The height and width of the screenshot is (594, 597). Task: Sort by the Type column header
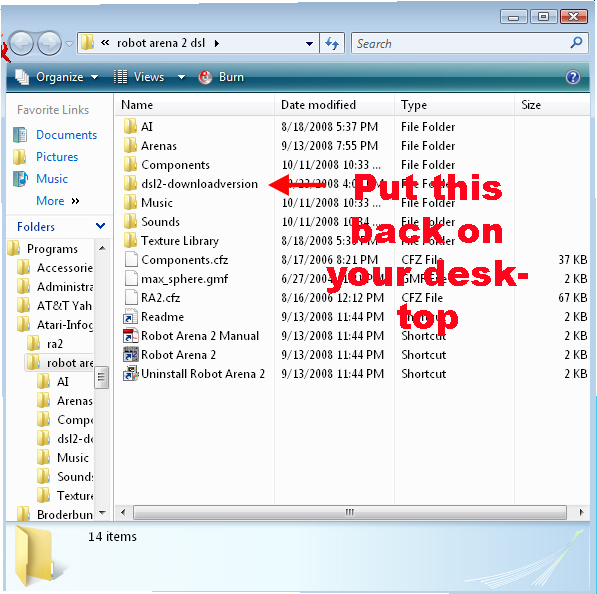pos(455,105)
